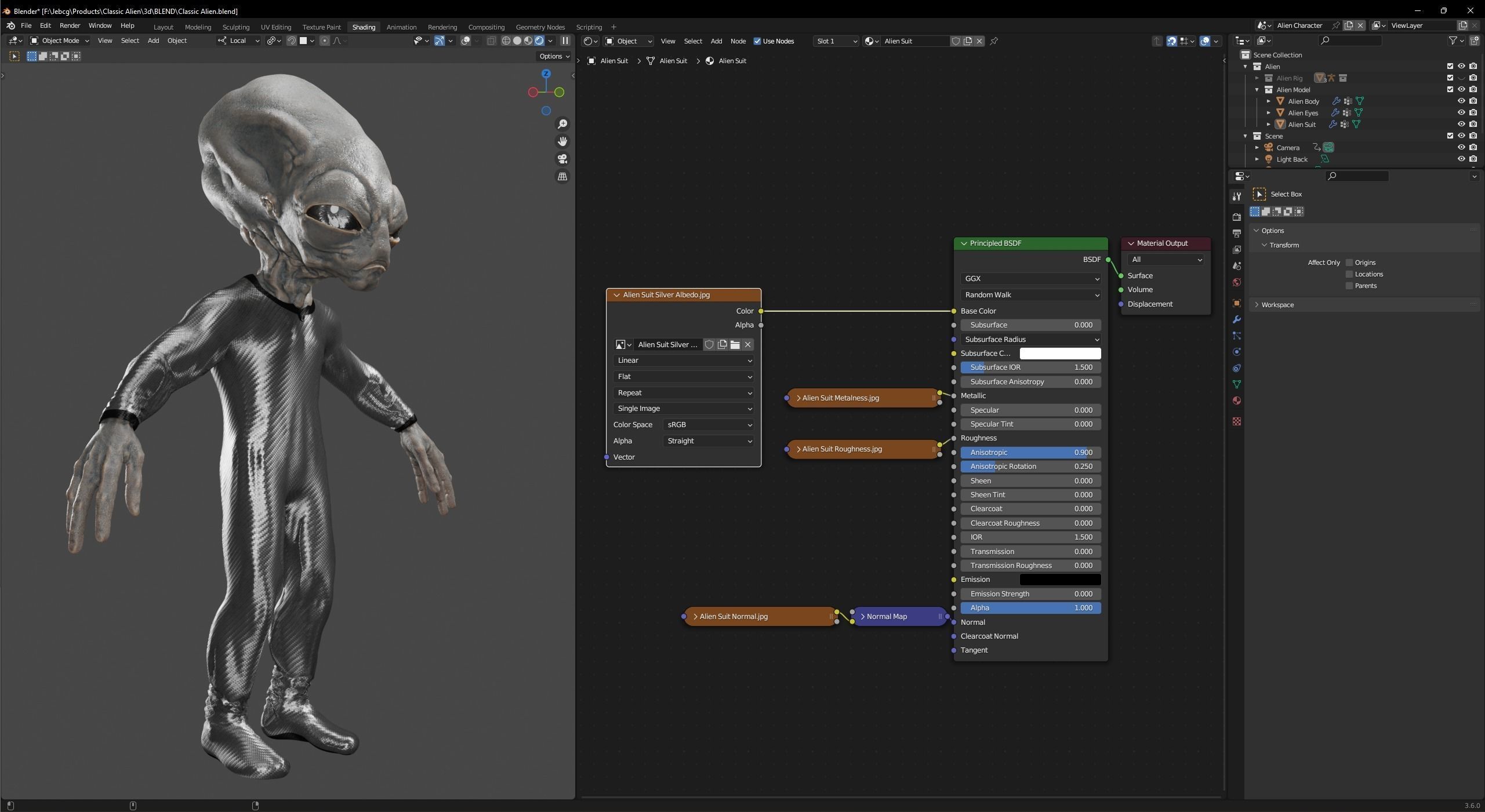Image resolution: width=1485 pixels, height=812 pixels.
Task: Open the Modifiers wrench tab in Properties
Action: point(1237,319)
